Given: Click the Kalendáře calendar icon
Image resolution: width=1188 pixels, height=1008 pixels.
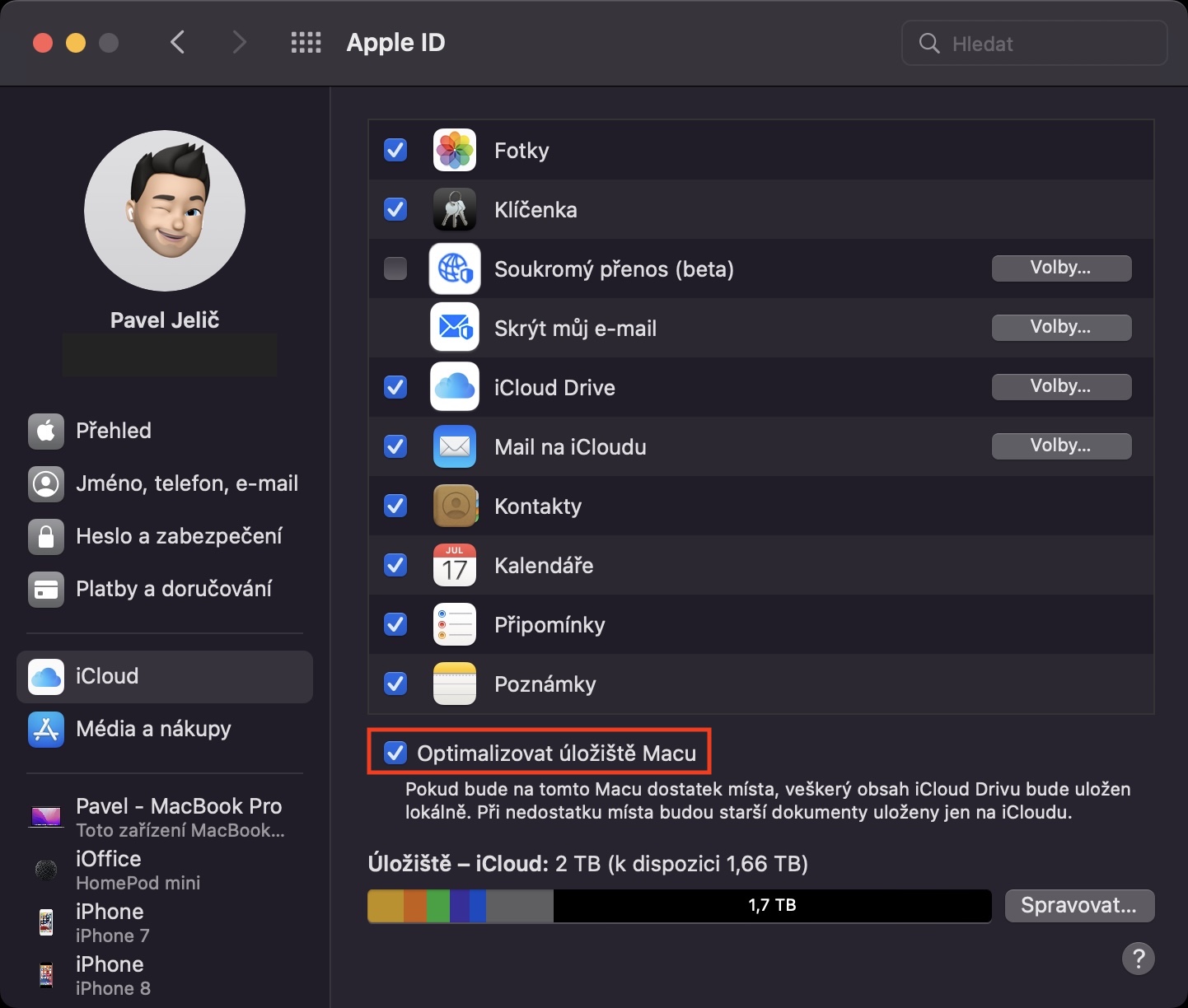Looking at the screenshot, I should tap(455, 566).
